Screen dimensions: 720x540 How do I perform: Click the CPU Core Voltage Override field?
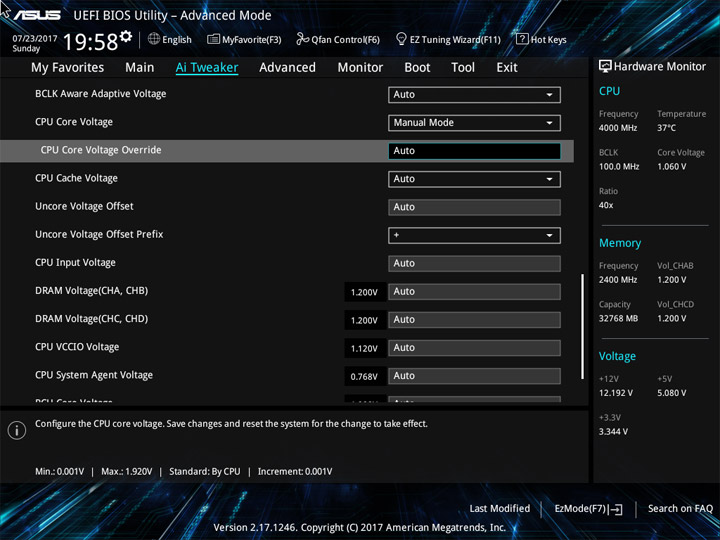point(474,151)
